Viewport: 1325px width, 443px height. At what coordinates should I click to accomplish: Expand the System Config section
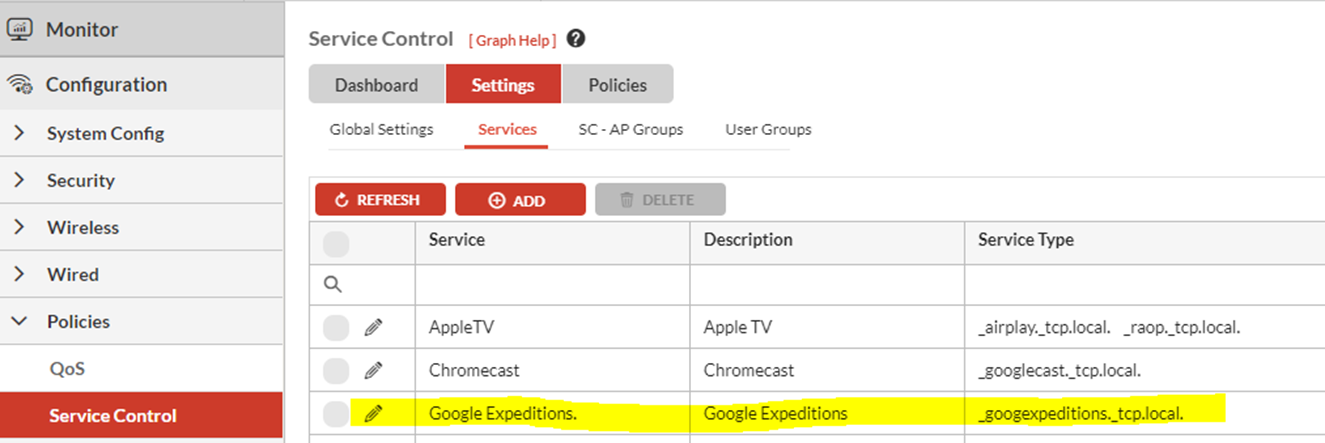point(19,133)
